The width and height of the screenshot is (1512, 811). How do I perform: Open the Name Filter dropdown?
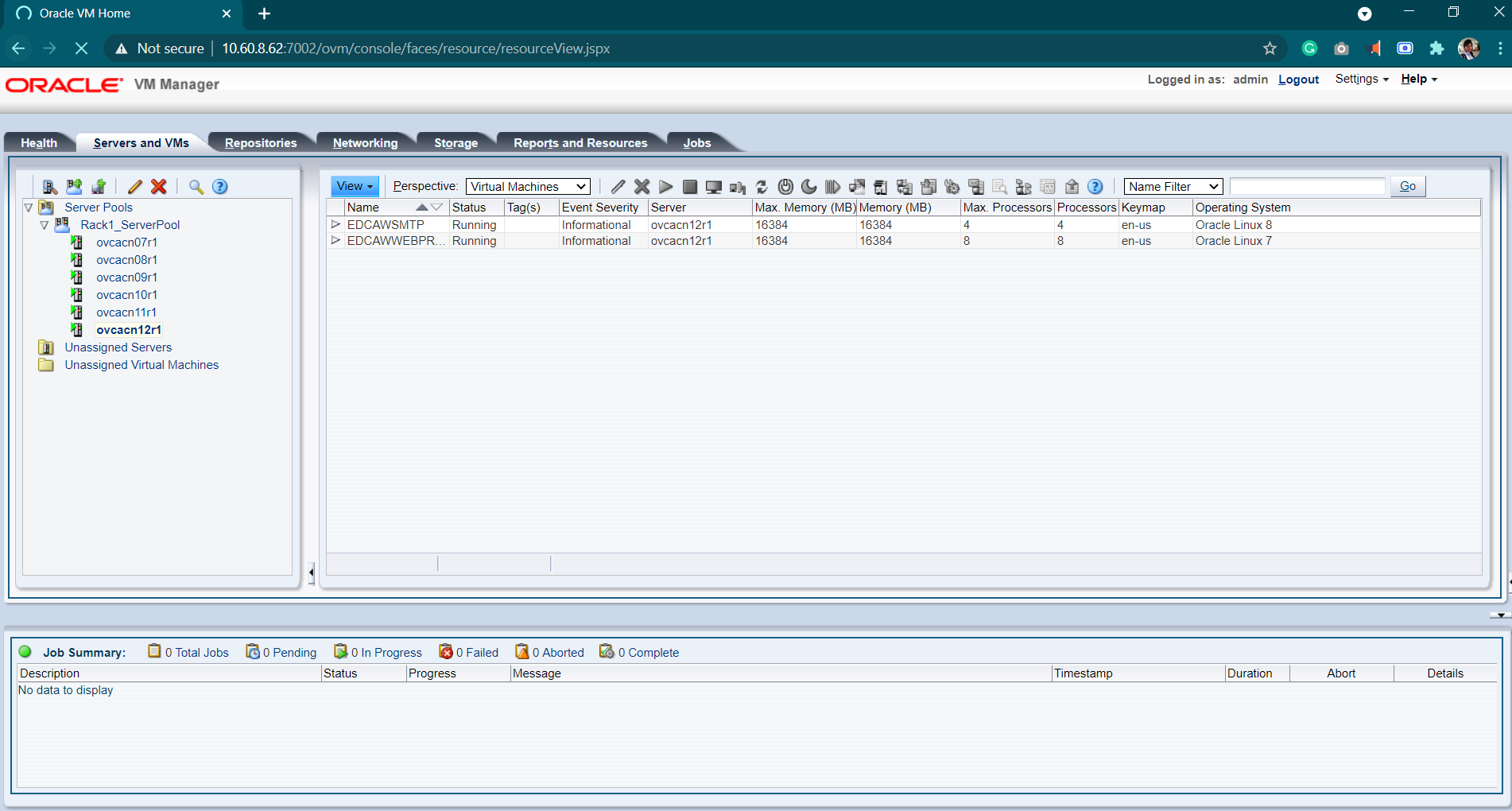point(1173,187)
